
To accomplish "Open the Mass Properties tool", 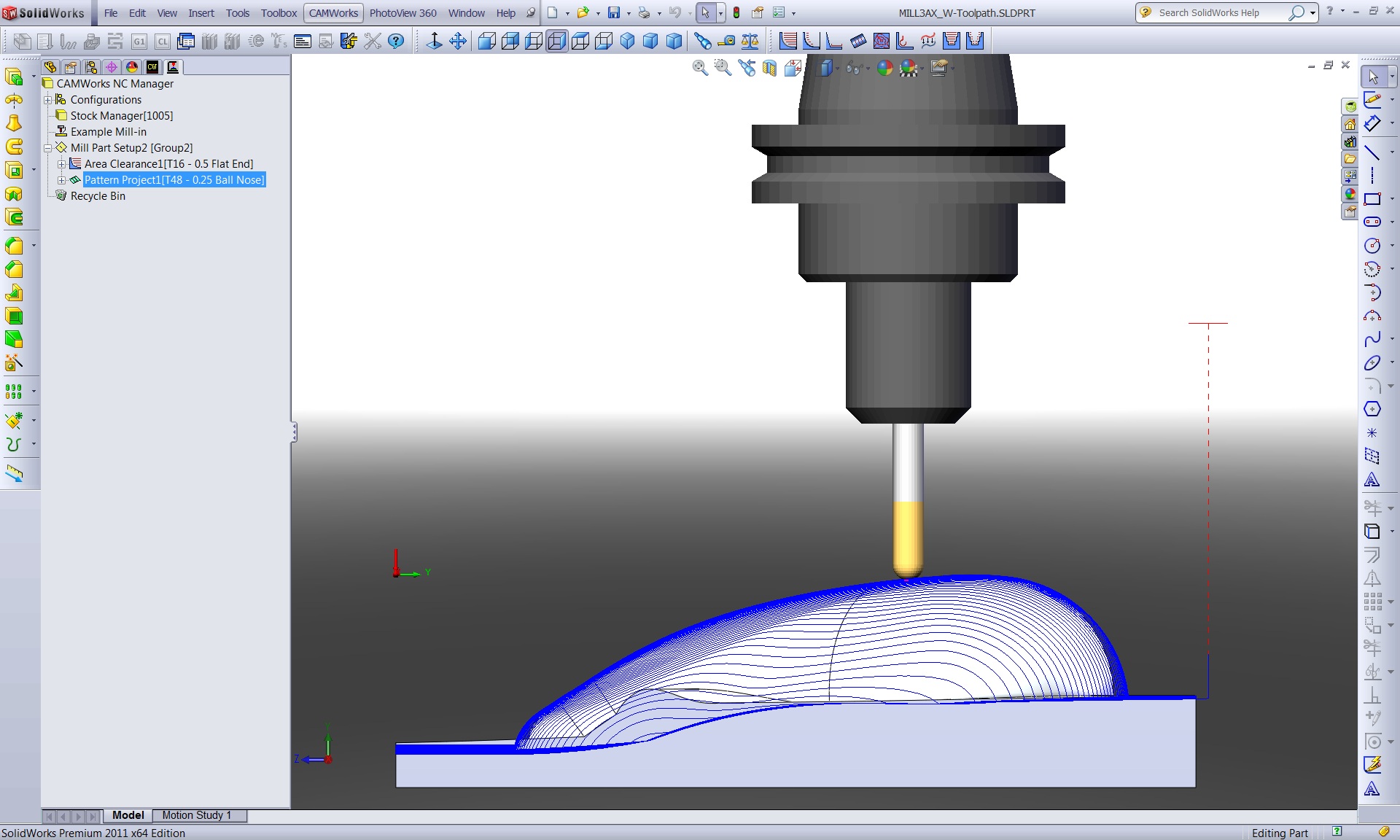I will click(749, 42).
